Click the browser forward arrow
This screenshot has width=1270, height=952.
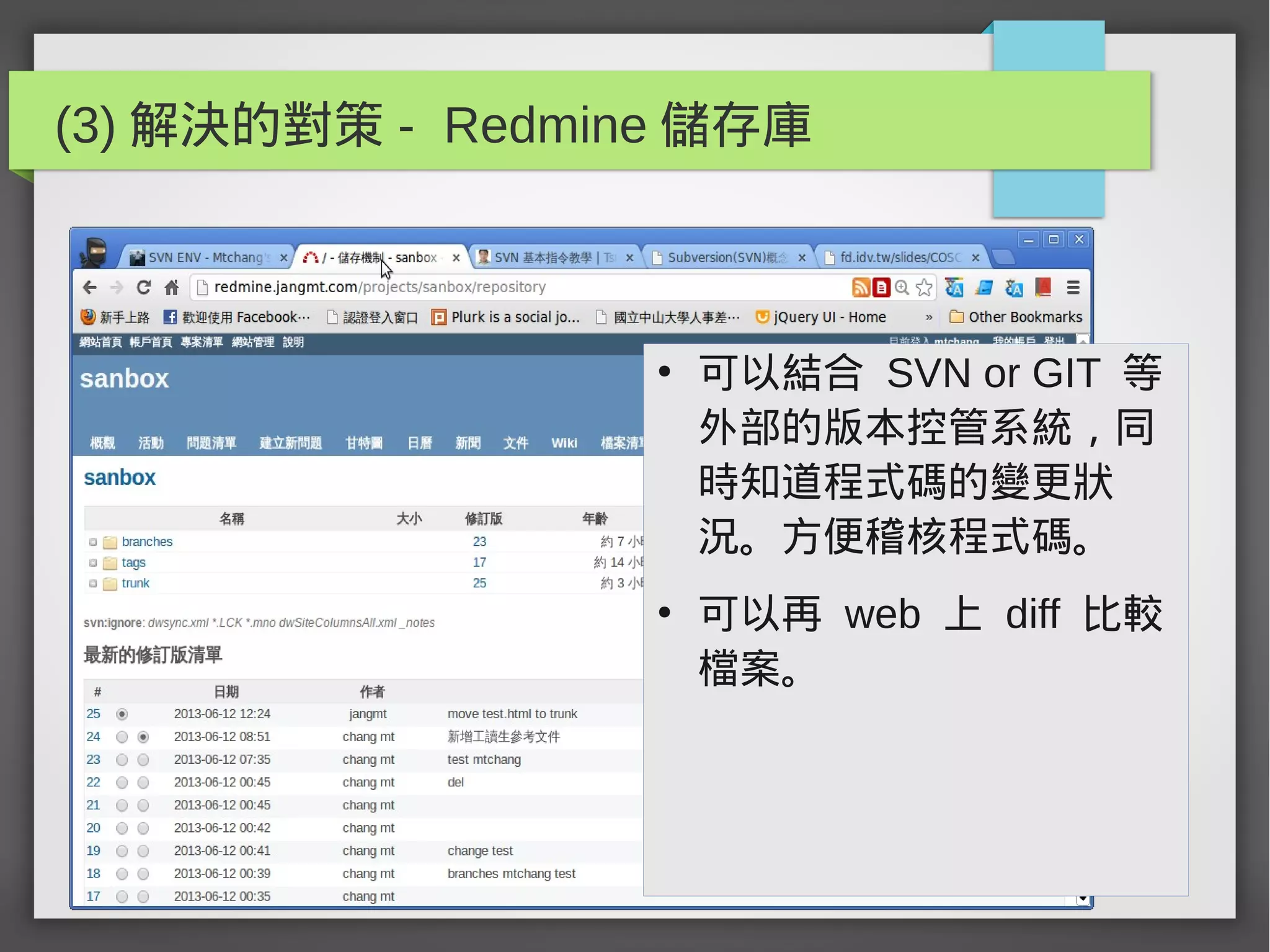[117, 287]
